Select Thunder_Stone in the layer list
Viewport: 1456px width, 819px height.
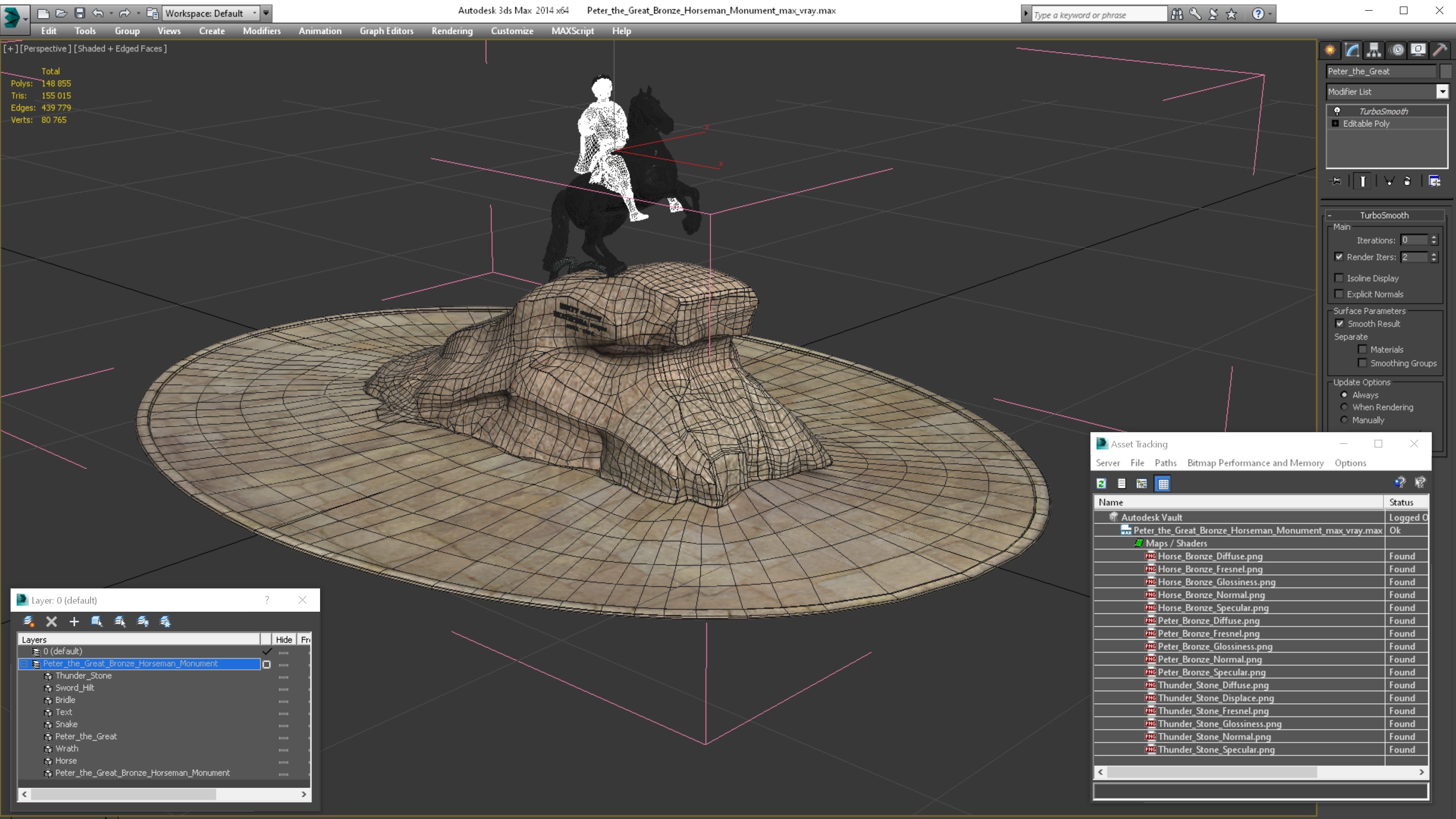point(83,676)
